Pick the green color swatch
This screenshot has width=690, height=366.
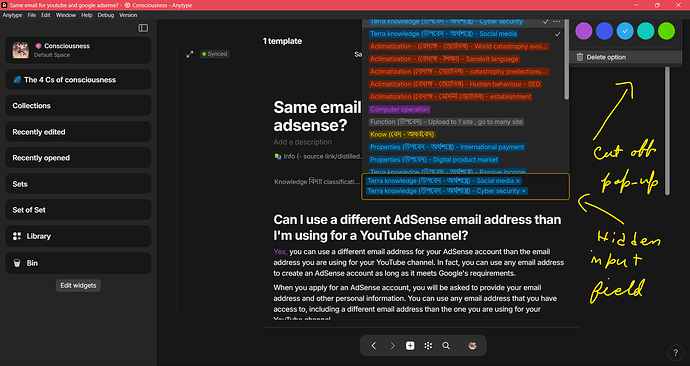click(x=666, y=31)
